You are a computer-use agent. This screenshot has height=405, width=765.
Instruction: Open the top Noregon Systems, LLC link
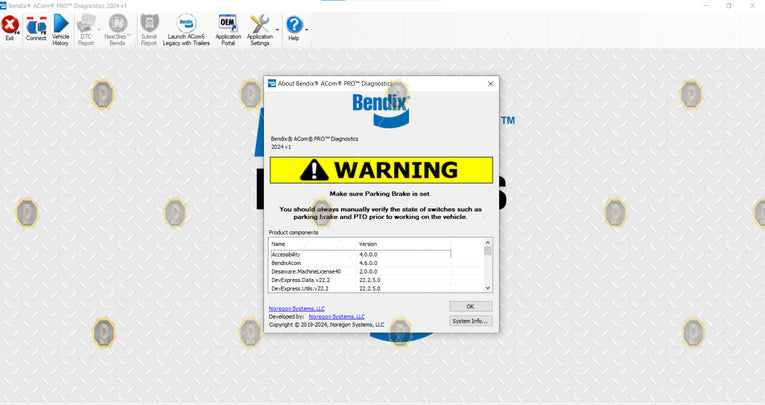click(x=290, y=309)
